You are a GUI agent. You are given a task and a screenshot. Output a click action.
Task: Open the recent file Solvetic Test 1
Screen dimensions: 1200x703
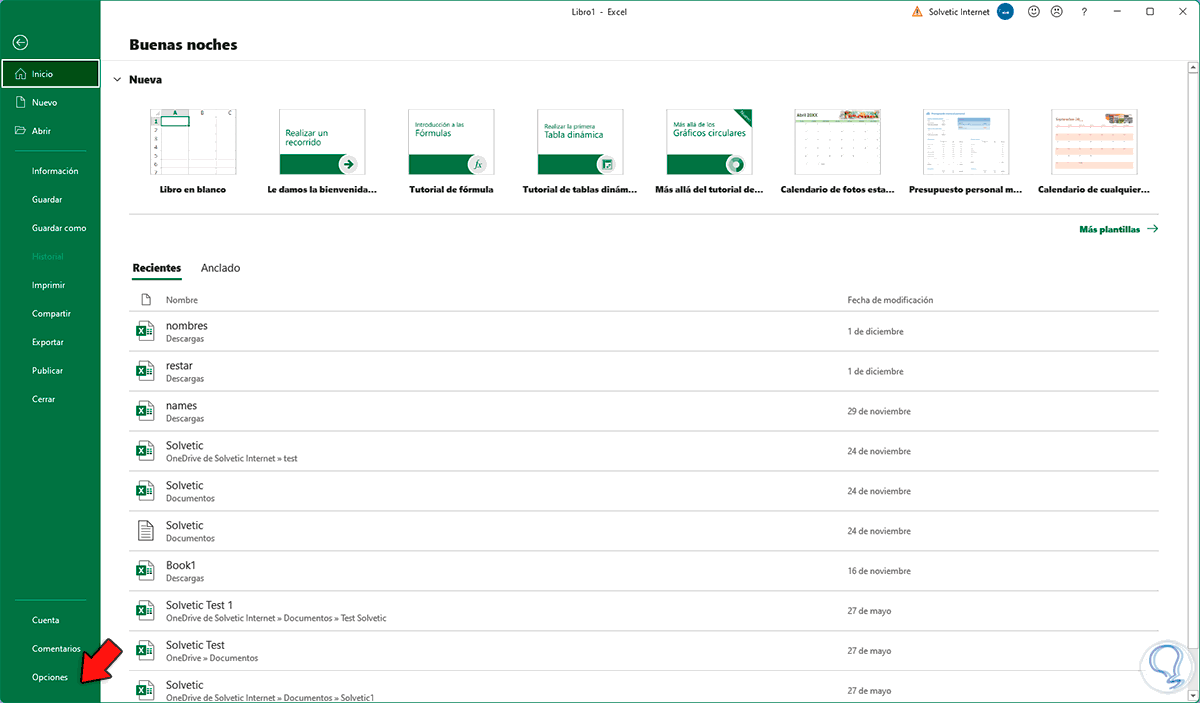[645, 611]
